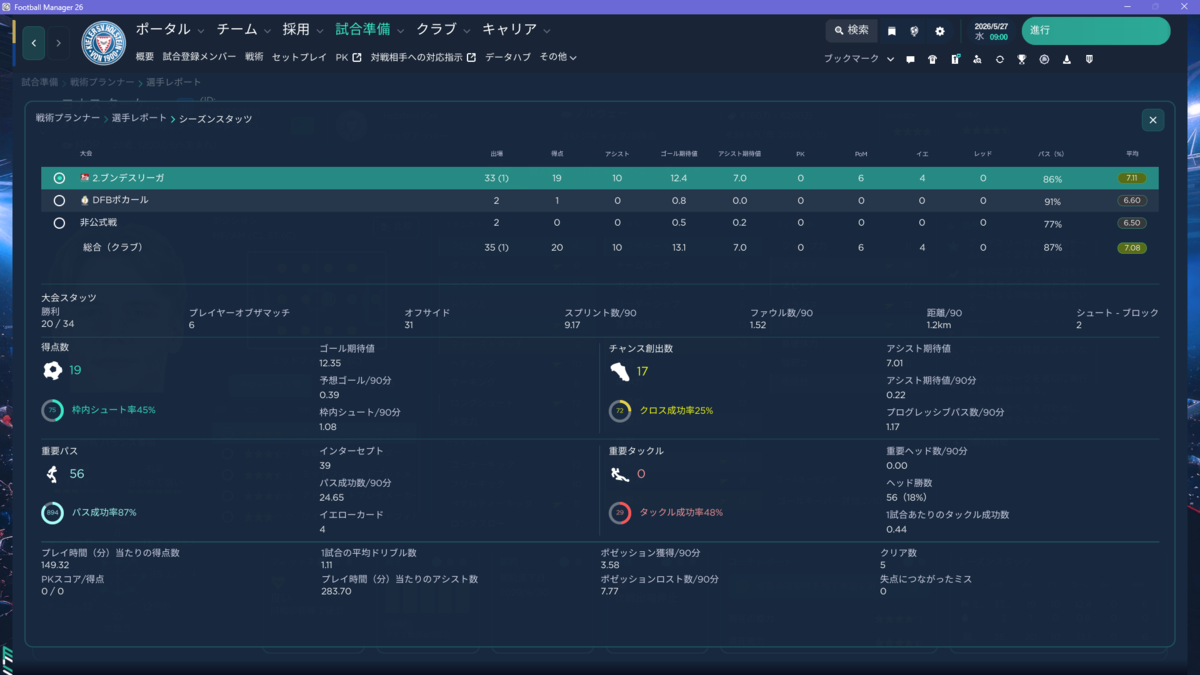
Task: Open the shield shortcut icon
Action: click(x=1089, y=59)
